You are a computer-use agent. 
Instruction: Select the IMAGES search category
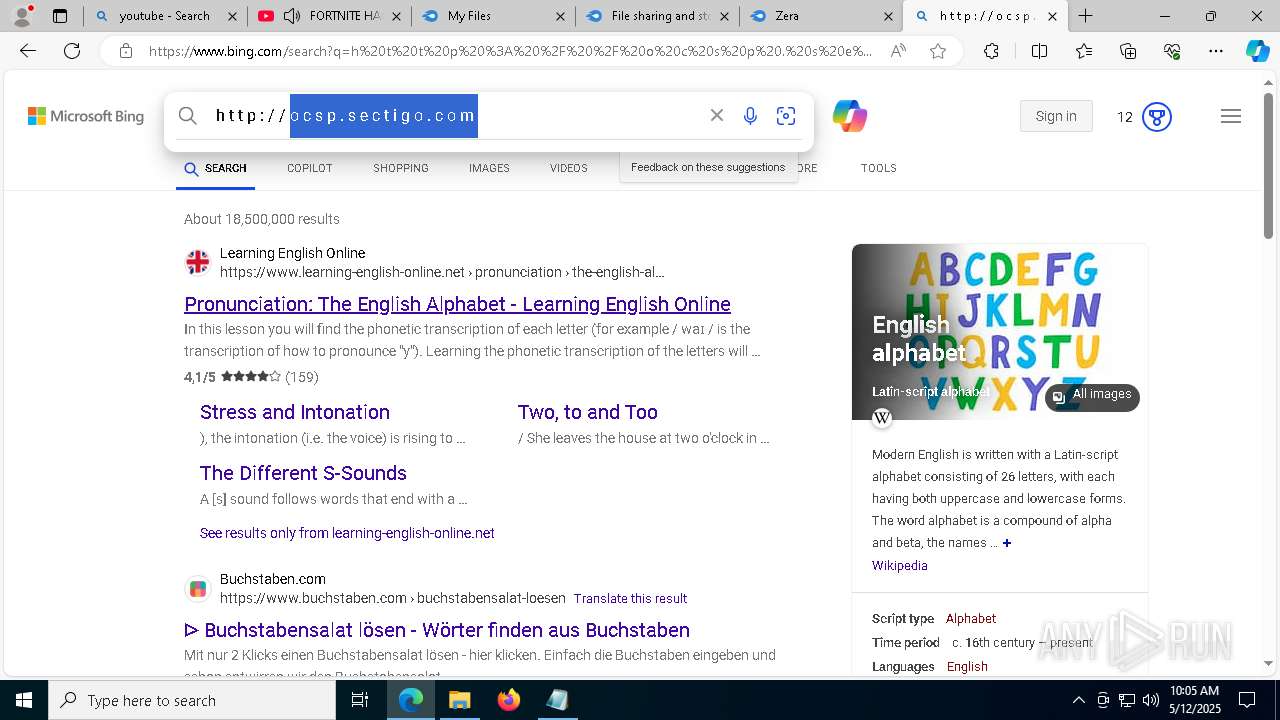tap(489, 168)
